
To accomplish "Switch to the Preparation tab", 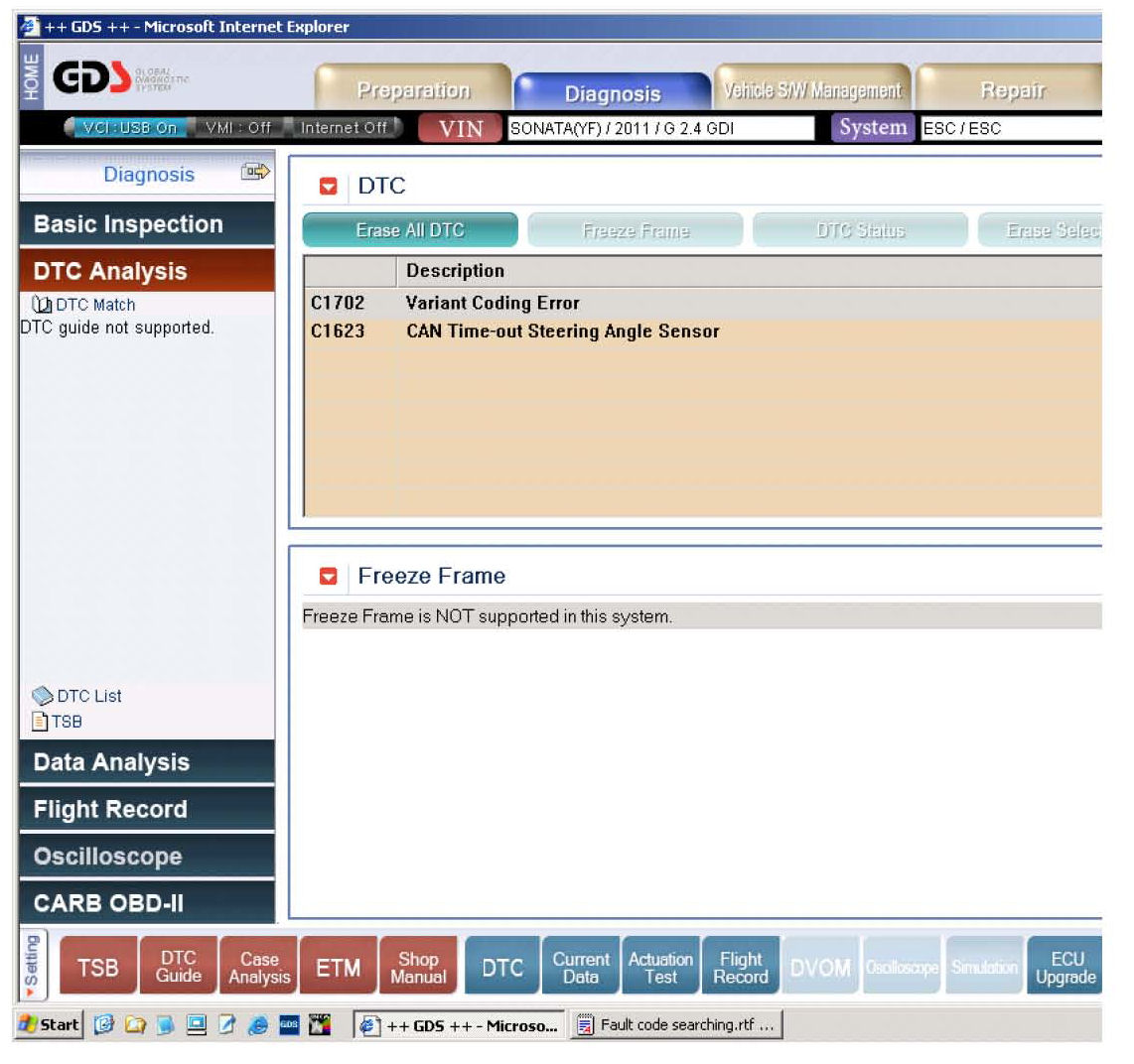I will coord(413,90).
